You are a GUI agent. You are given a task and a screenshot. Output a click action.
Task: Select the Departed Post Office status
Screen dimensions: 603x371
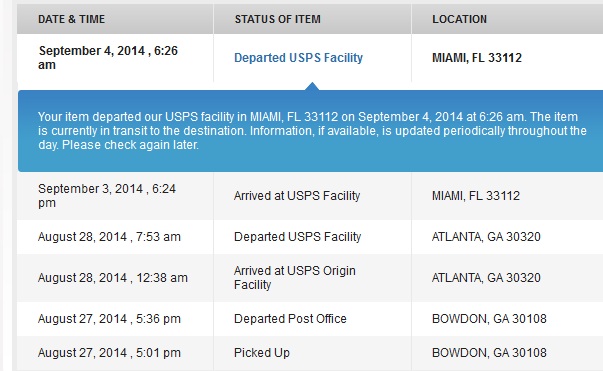290,319
